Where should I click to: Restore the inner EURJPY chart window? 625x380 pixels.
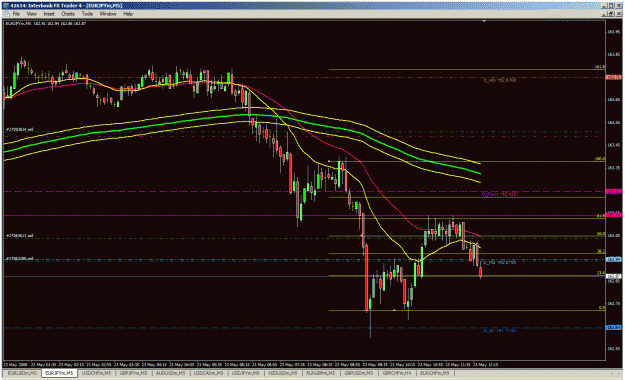click(611, 14)
